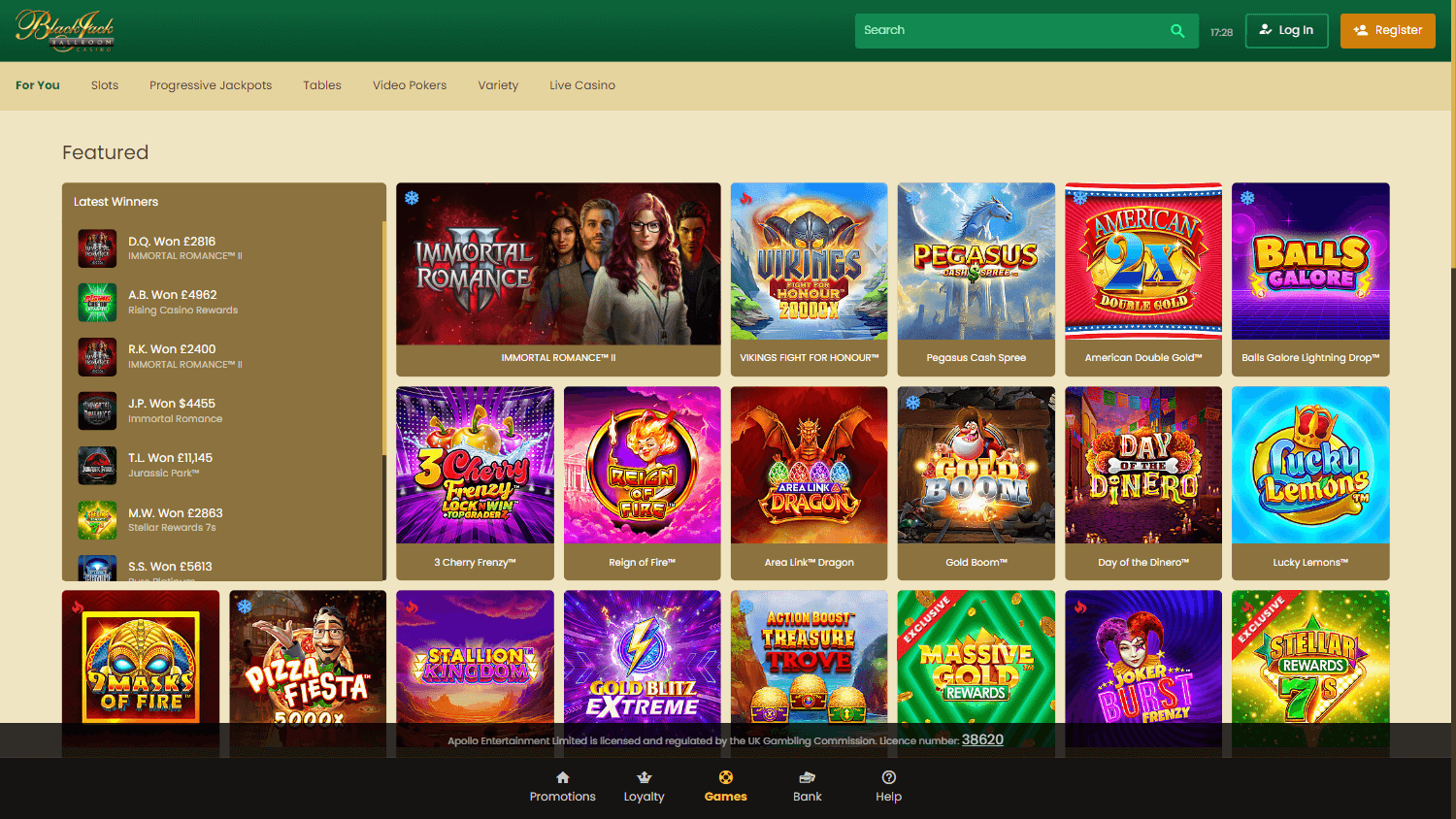Click T.L. winner's Jurassic Park icon

click(x=97, y=465)
